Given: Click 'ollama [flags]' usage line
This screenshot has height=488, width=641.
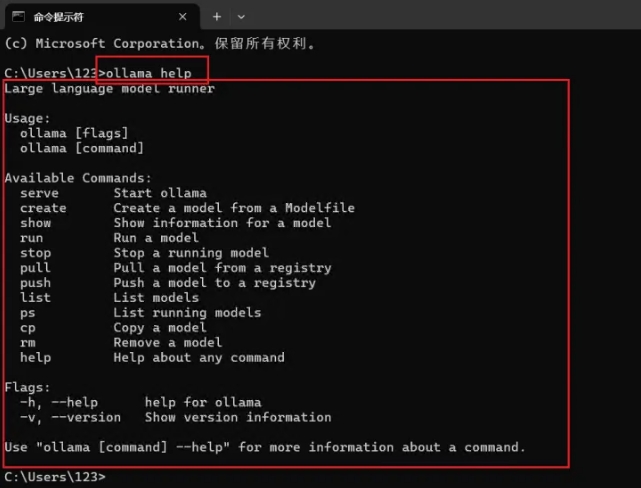Looking at the screenshot, I should pyautogui.click(x=74, y=134).
